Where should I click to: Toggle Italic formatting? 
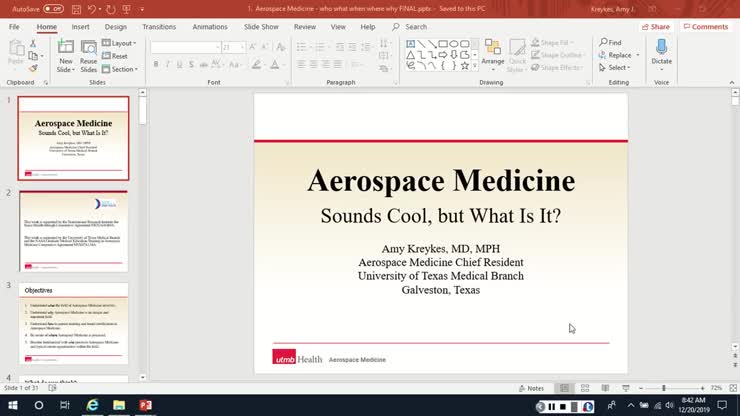[x=168, y=65]
